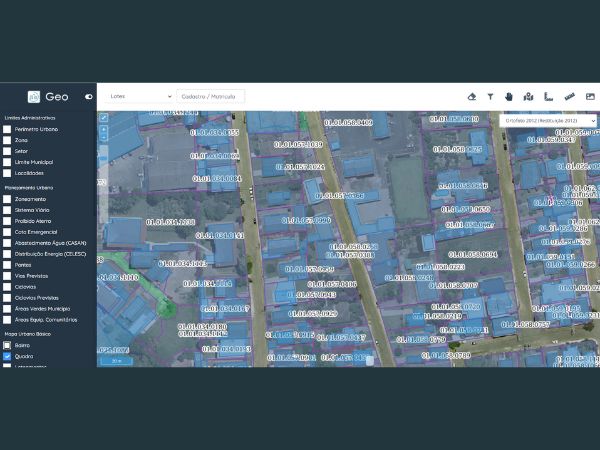
Task: Select the diagonal ruler measurement icon
Action: coord(570,97)
